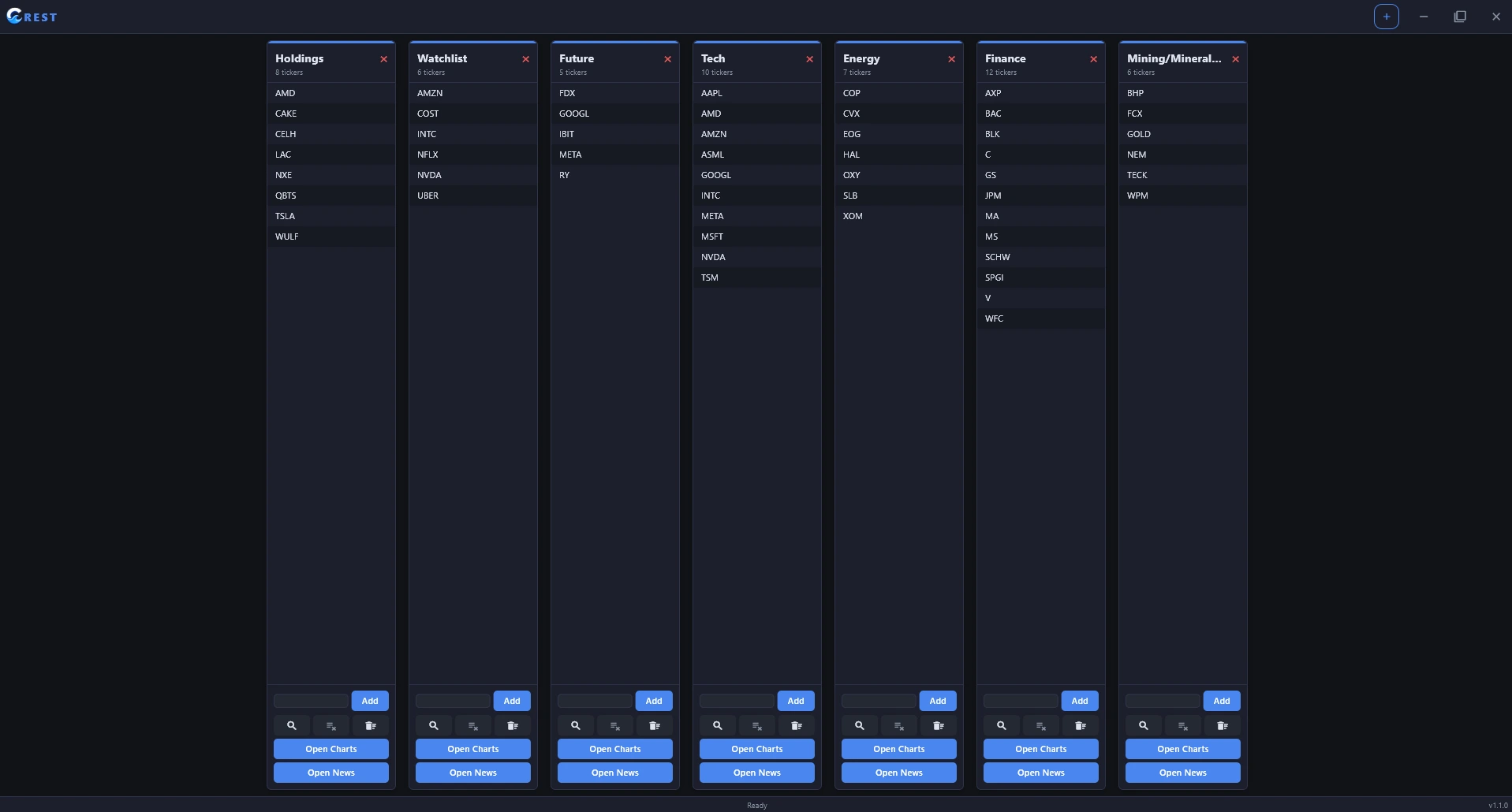Click the search icon in Tech panel

point(718,725)
